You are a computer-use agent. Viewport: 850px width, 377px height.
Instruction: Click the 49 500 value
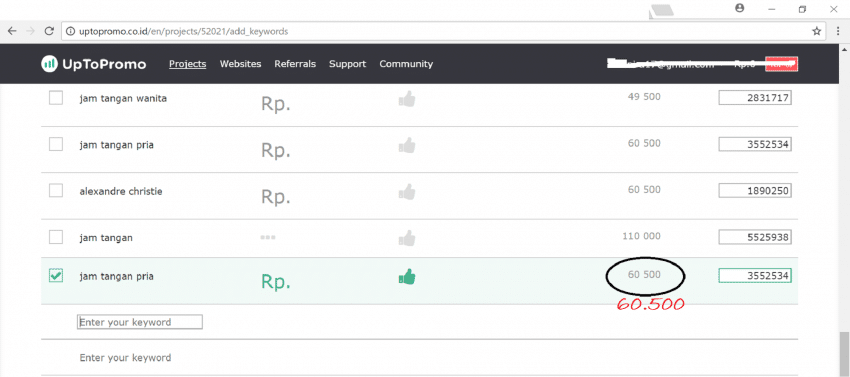[x=644, y=97]
